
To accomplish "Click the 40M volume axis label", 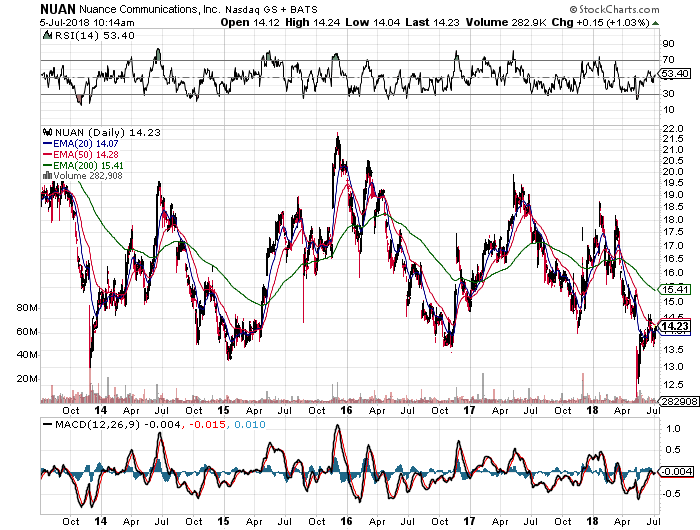I will 27,355.
